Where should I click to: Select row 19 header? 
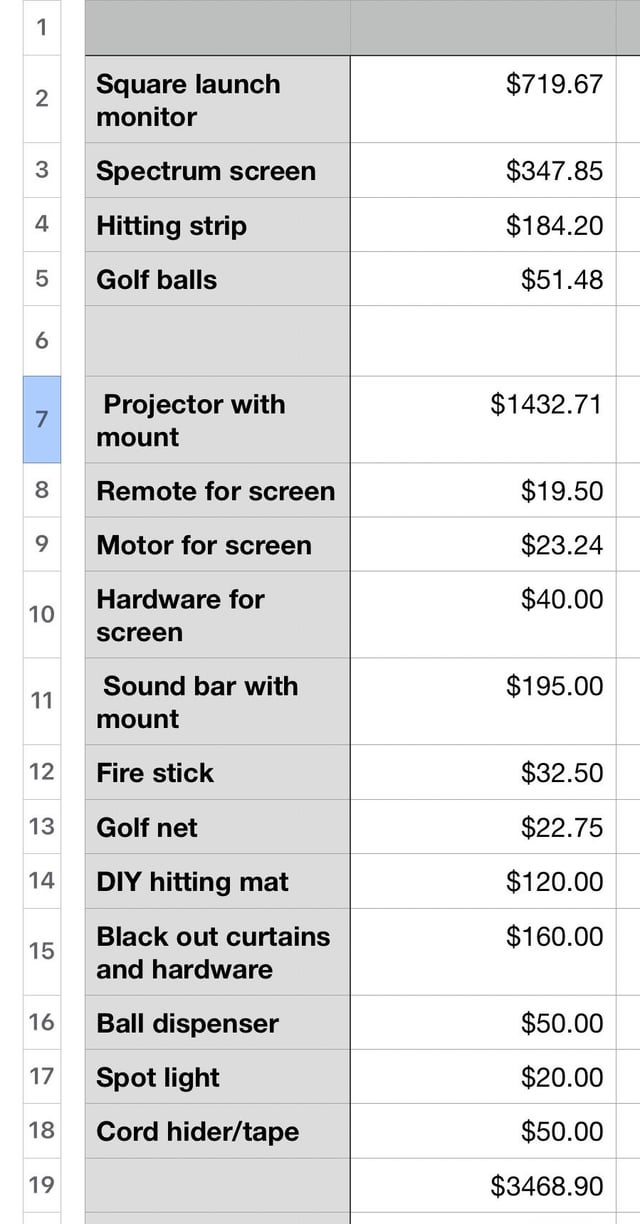41,1186
